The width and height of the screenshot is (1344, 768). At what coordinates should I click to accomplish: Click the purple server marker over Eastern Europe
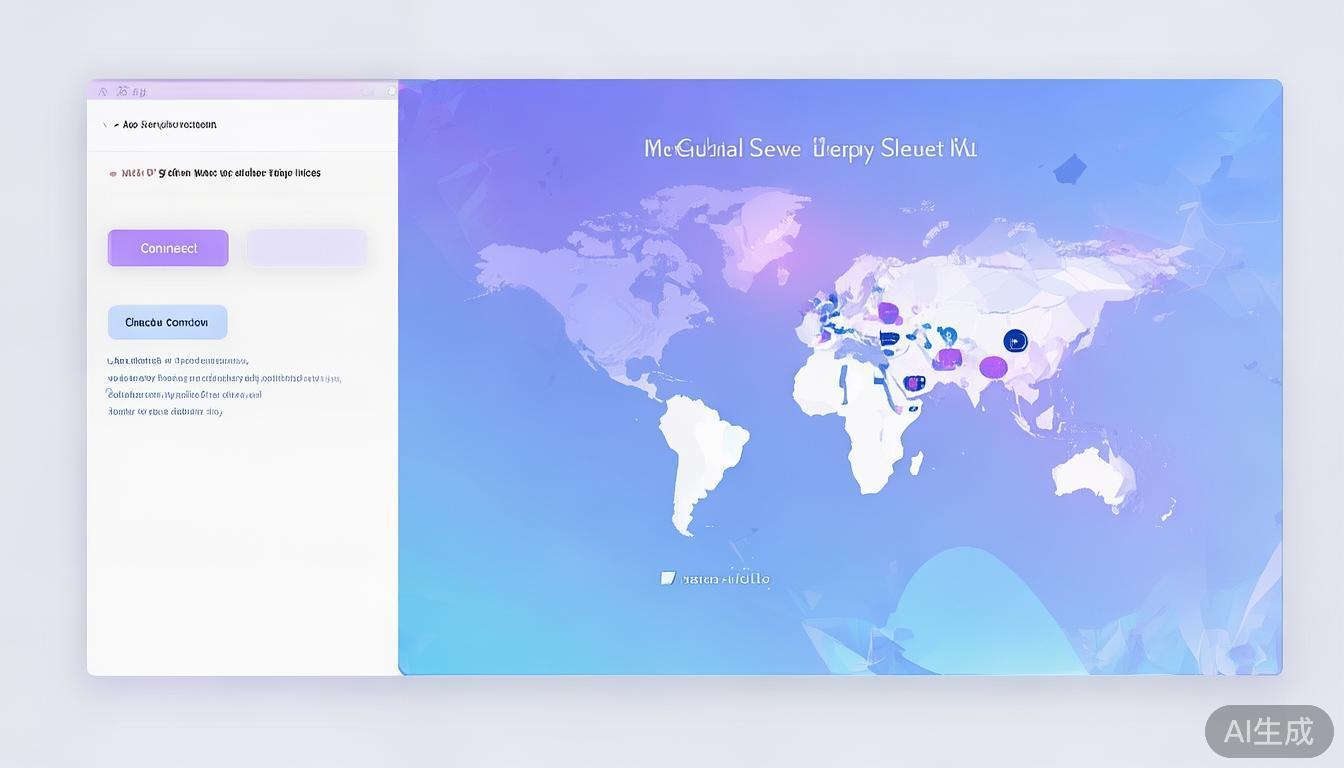(x=888, y=314)
